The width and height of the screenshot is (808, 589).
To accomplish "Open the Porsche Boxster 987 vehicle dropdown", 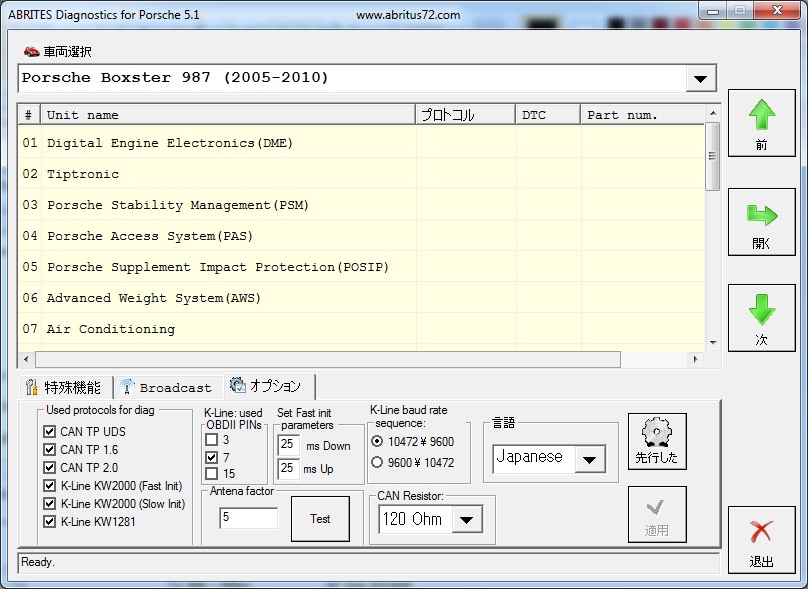I will [700, 79].
